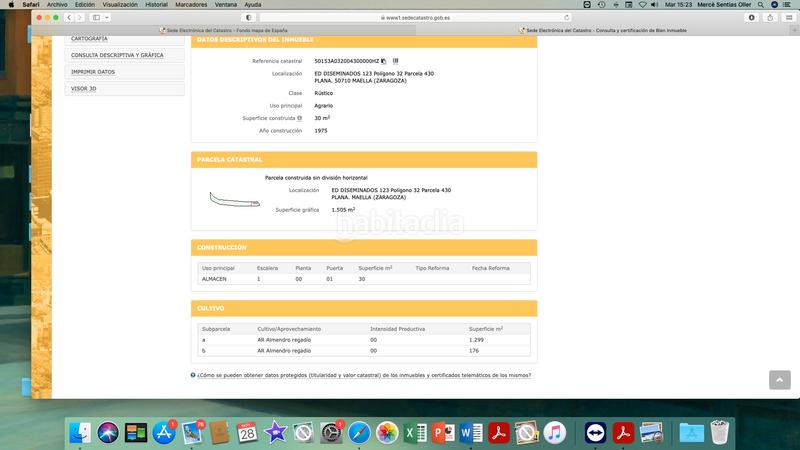Open the CARTOGRAFÍA sidebar link
This screenshot has width=800, height=450.
pos(89,39)
